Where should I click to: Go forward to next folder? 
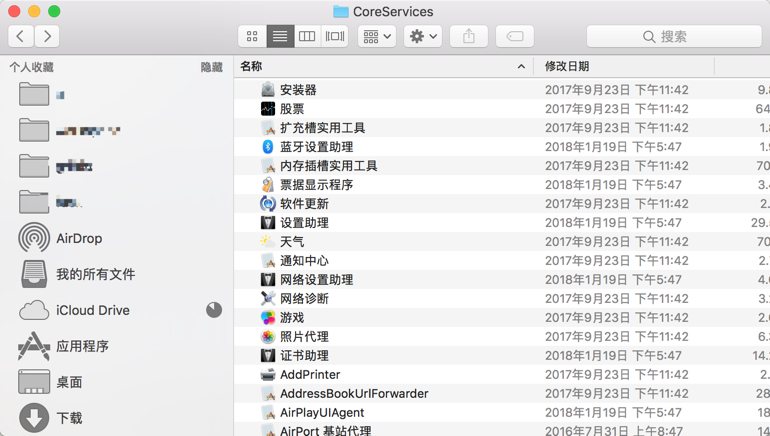[x=47, y=36]
